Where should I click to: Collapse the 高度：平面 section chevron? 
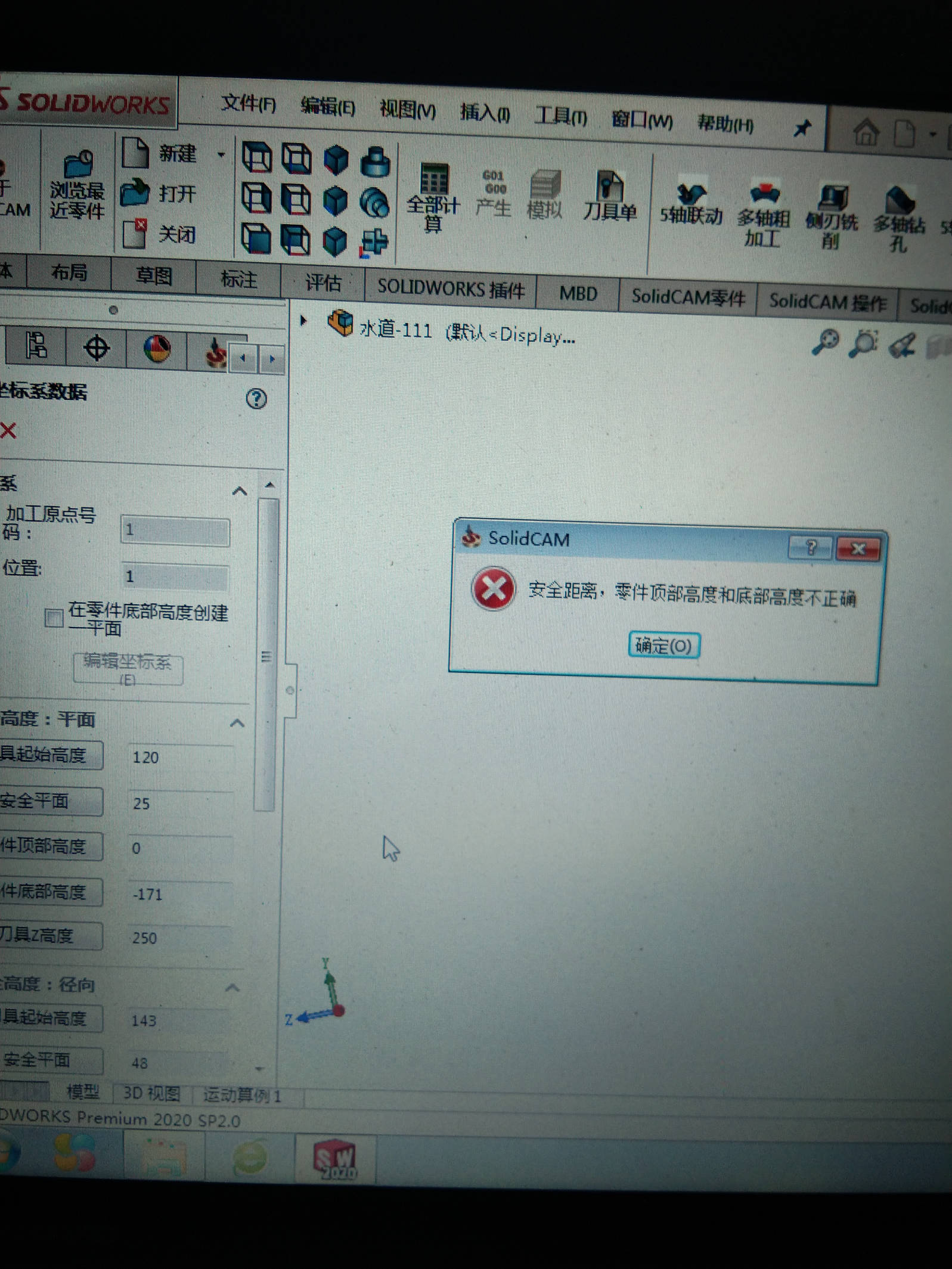[x=237, y=723]
